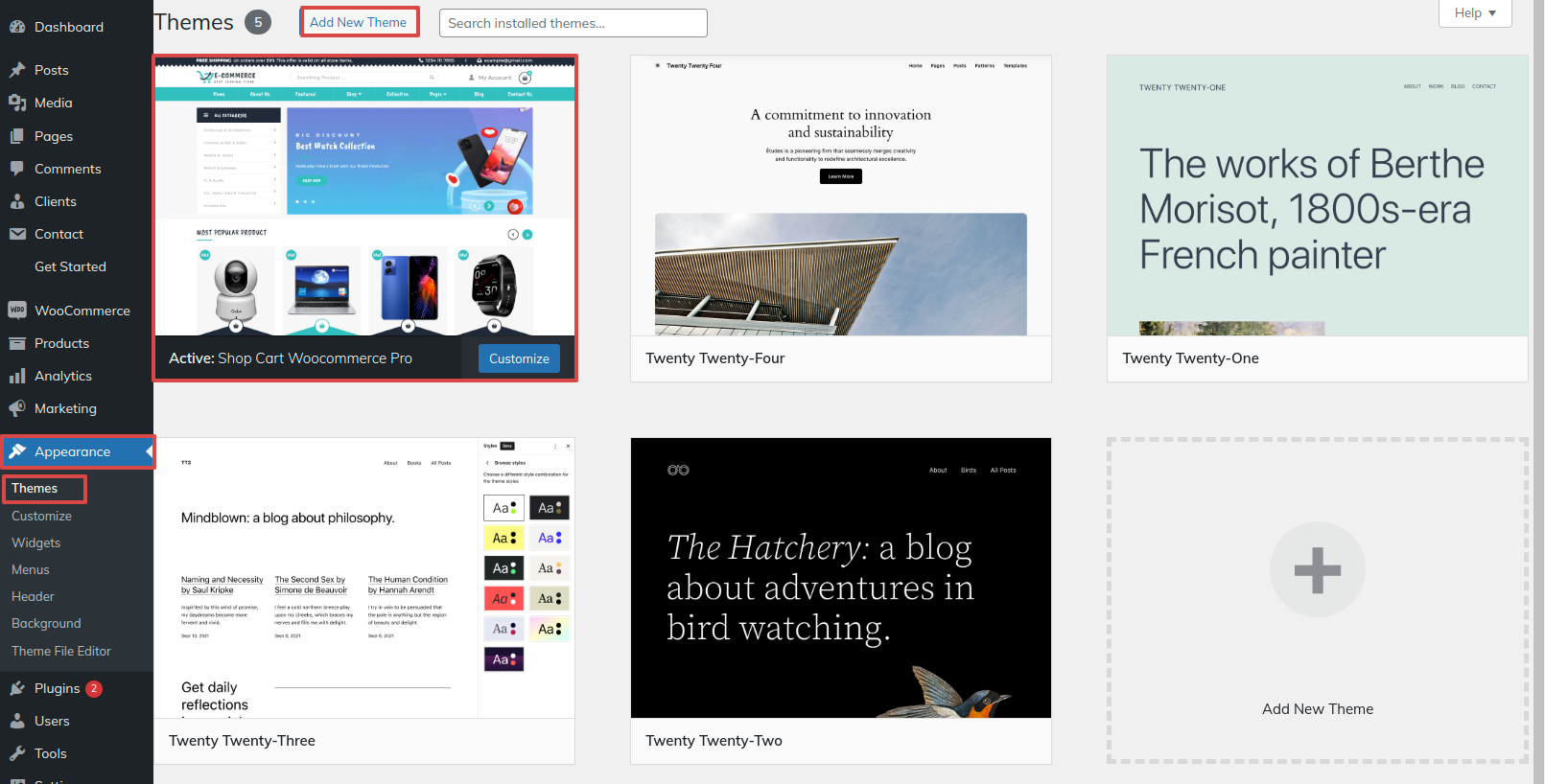Click the Plugins update count badge
1545x784 pixels.
tap(94, 688)
